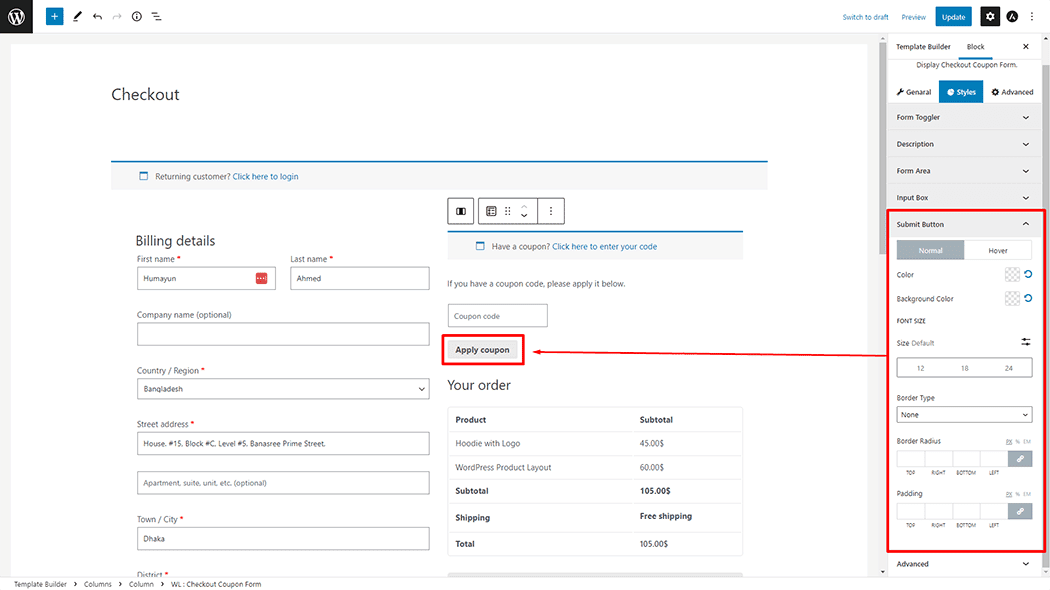The width and height of the screenshot is (1050, 590).
Task: Switch to the Template Builder tab
Action: point(923,47)
